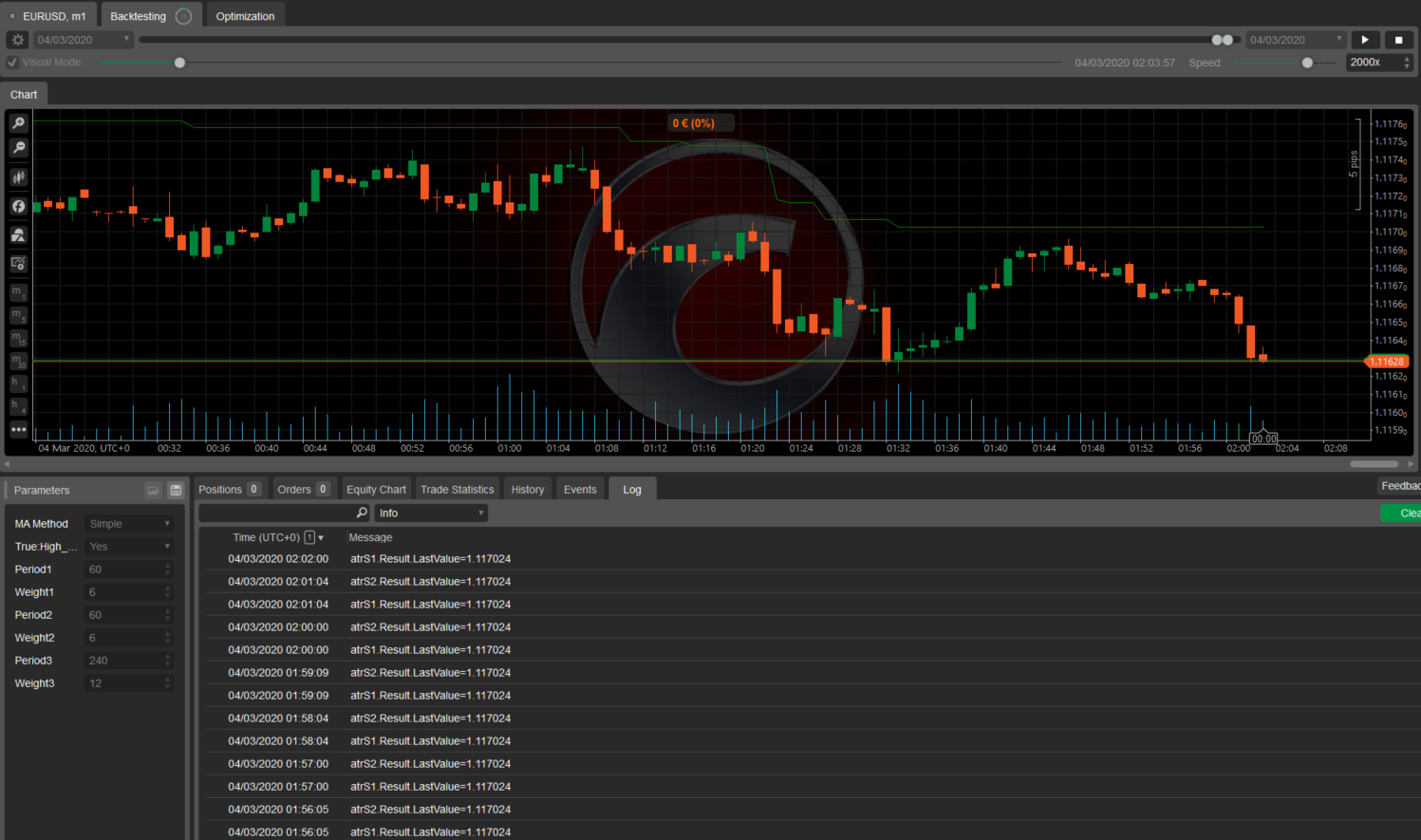The height and width of the screenshot is (840, 1421).
Task: Open the Events tab
Action: click(580, 490)
